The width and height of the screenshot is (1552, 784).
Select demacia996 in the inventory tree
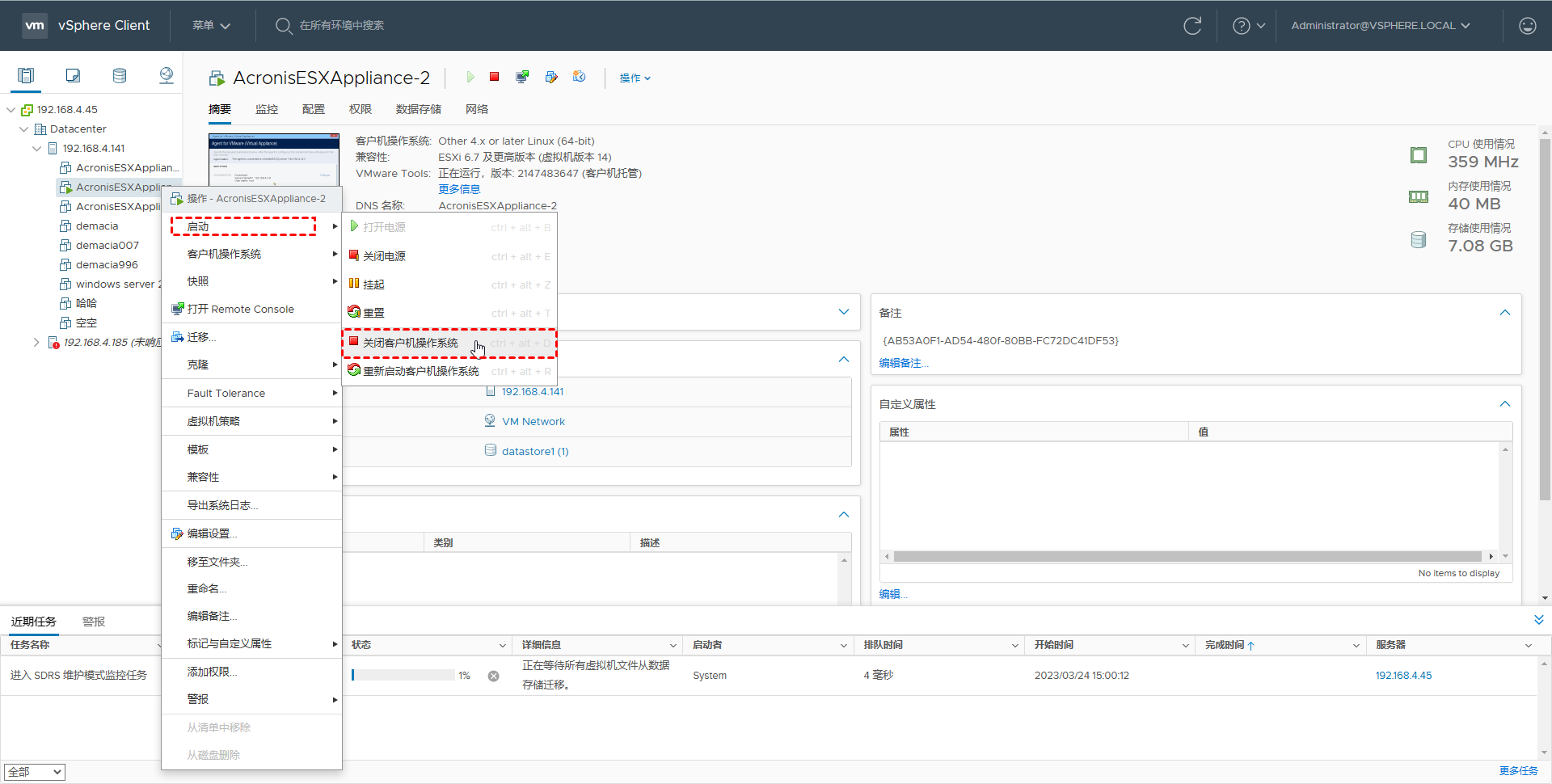point(107,265)
